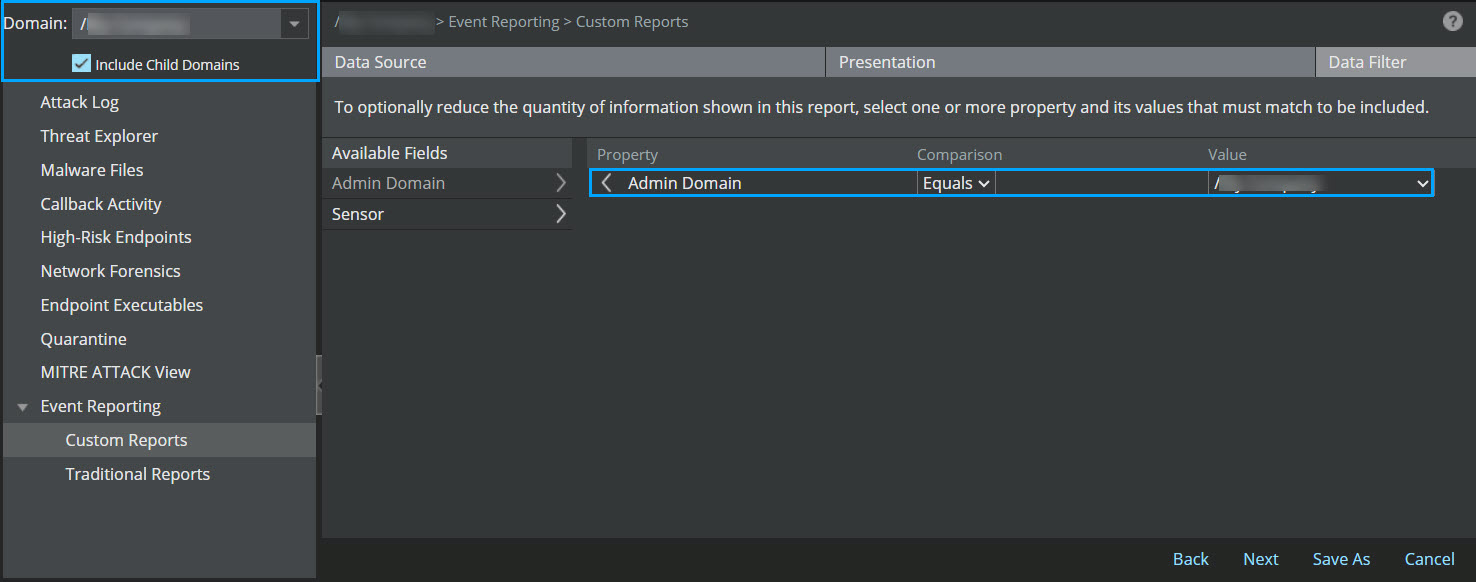1476x582 pixels.
Task: Collapse the Event Reporting tree node
Action: coord(23,407)
